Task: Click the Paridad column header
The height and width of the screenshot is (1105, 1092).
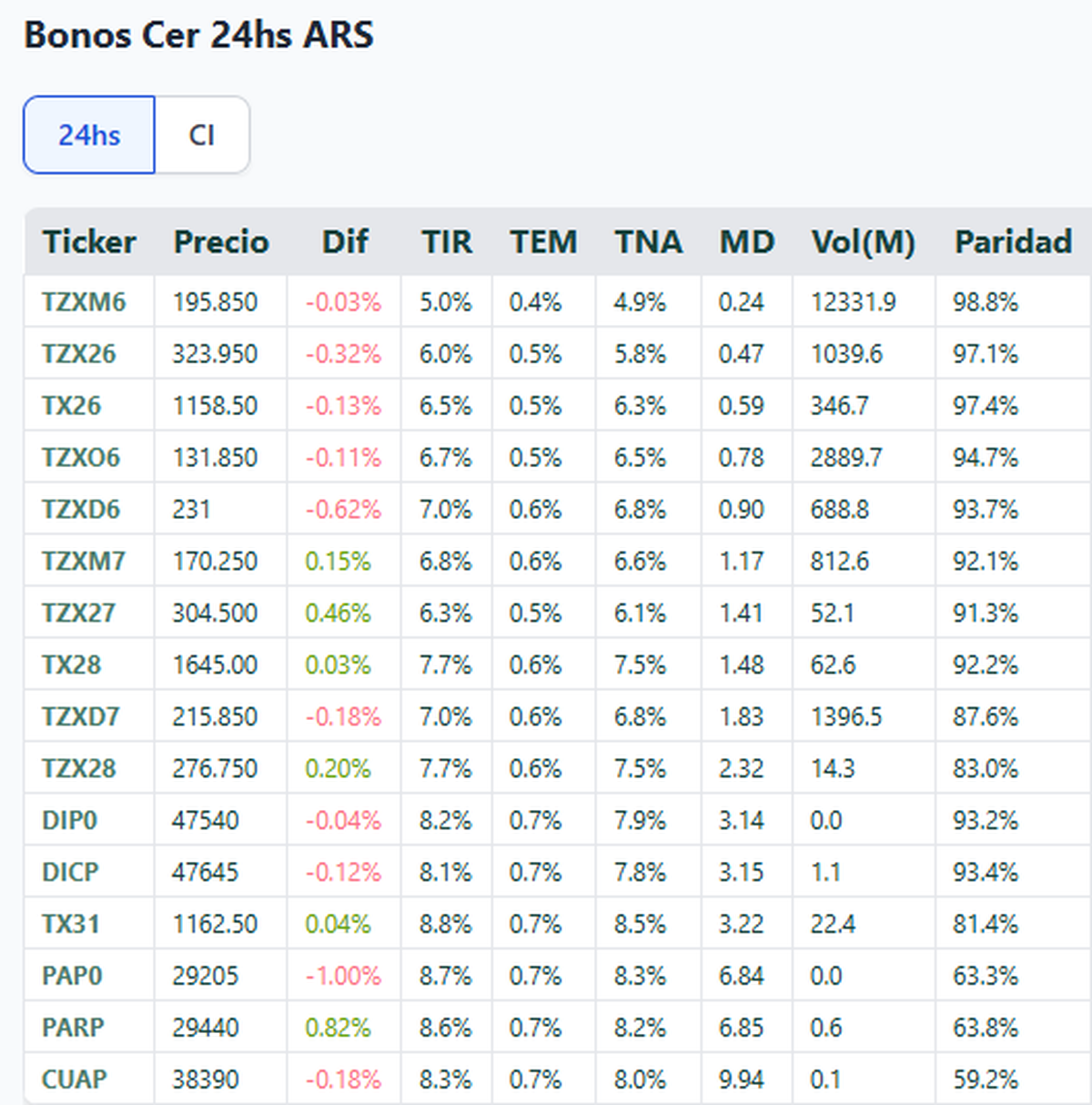Action: [1013, 242]
